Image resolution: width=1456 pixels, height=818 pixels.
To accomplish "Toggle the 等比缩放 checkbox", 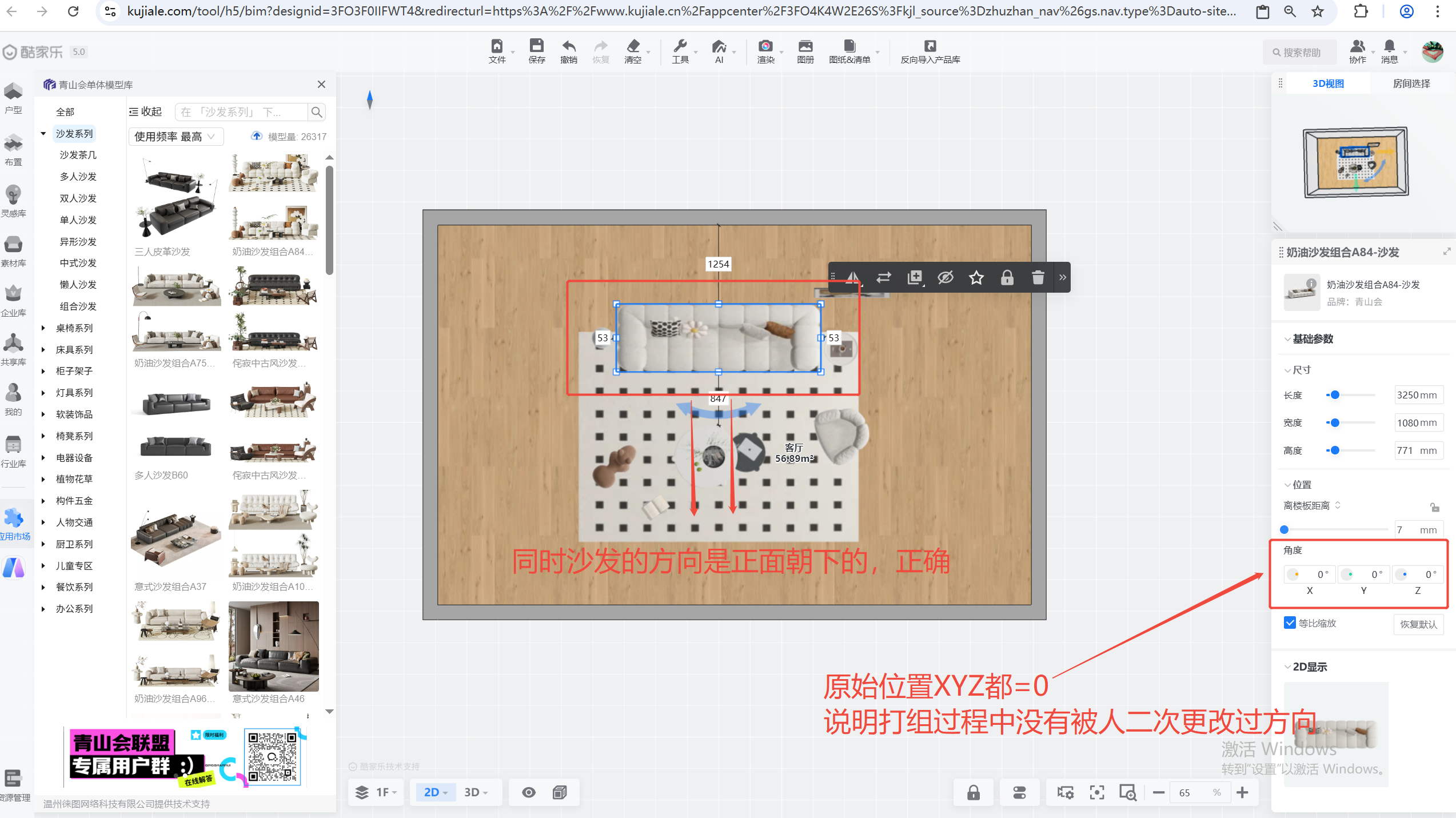I will point(1290,623).
